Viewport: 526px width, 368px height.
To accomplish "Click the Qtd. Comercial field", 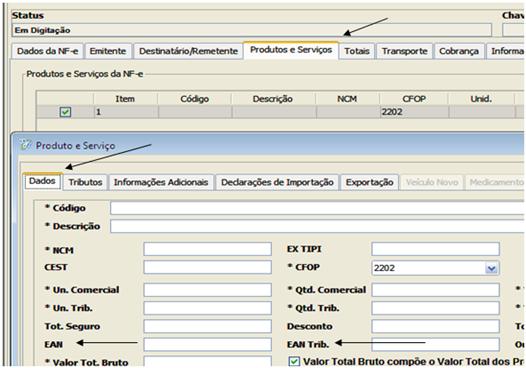I will 435,290.
